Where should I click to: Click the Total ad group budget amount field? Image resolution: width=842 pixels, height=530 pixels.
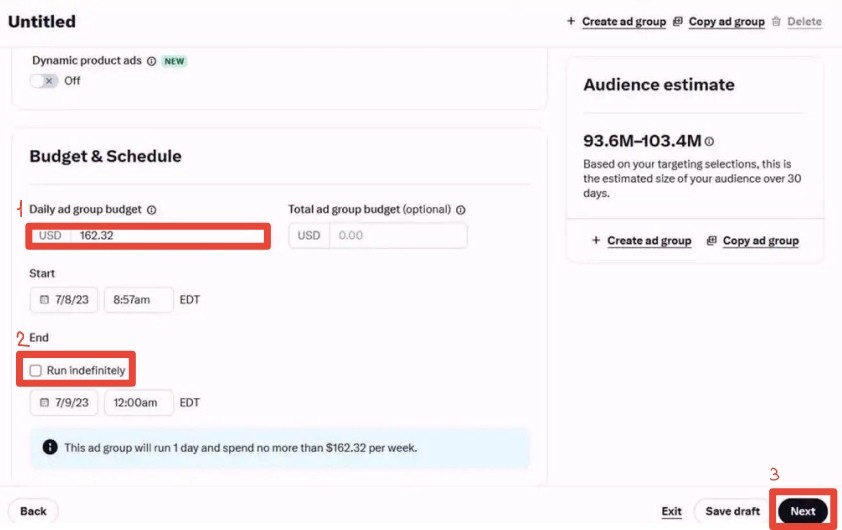[398, 236]
